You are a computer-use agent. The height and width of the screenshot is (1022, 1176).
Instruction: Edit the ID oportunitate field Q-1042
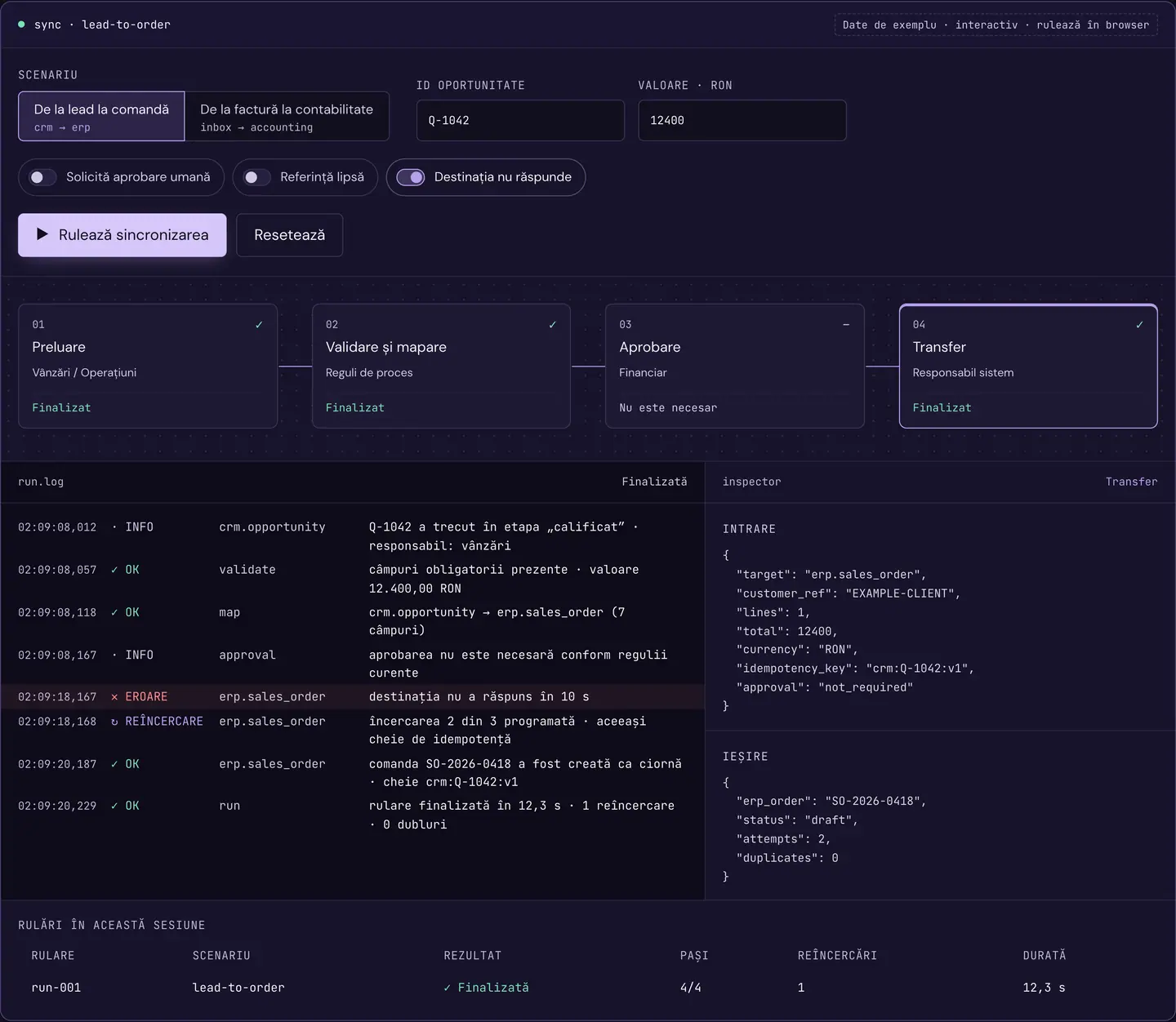[x=520, y=121]
